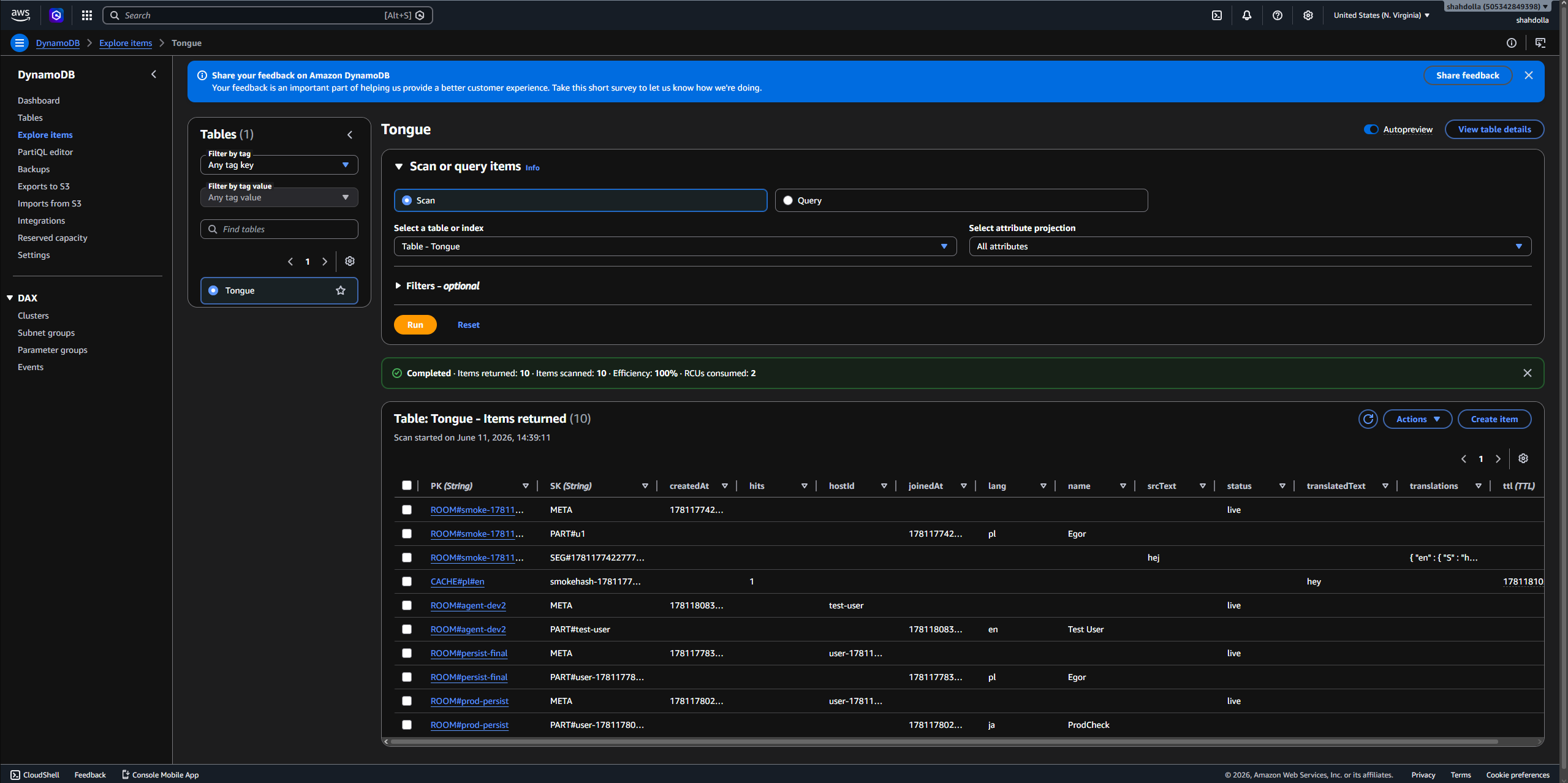This screenshot has height=783, width=1568.
Task: Click the orange Run button
Action: tap(415, 325)
